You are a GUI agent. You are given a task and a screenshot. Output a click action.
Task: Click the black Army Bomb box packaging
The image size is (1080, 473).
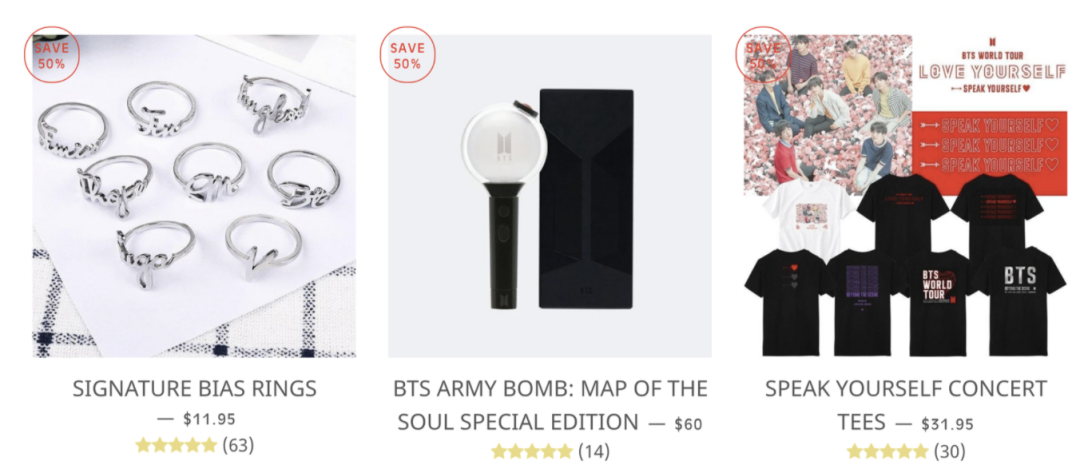pos(586,200)
